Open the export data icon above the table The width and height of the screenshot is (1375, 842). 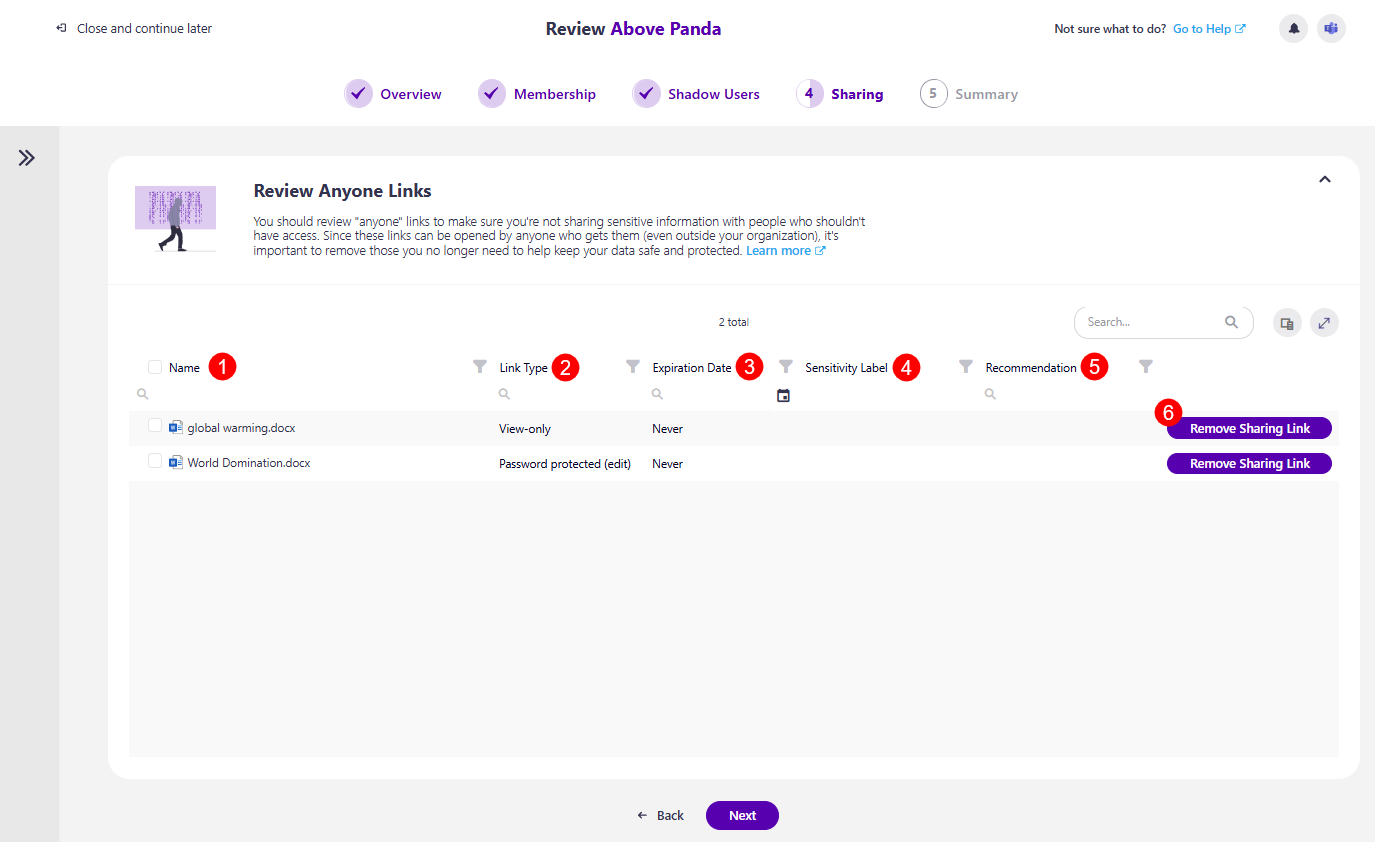pyautogui.click(x=1287, y=322)
